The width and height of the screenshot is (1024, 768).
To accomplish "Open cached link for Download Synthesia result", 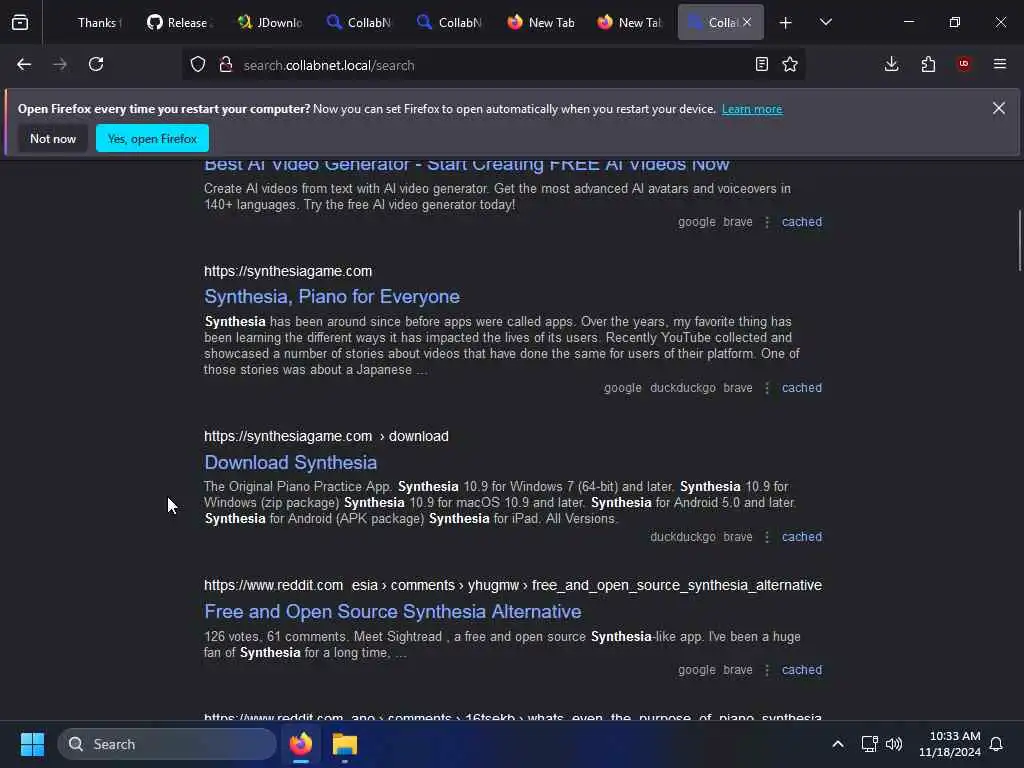I will pos(802,537).
